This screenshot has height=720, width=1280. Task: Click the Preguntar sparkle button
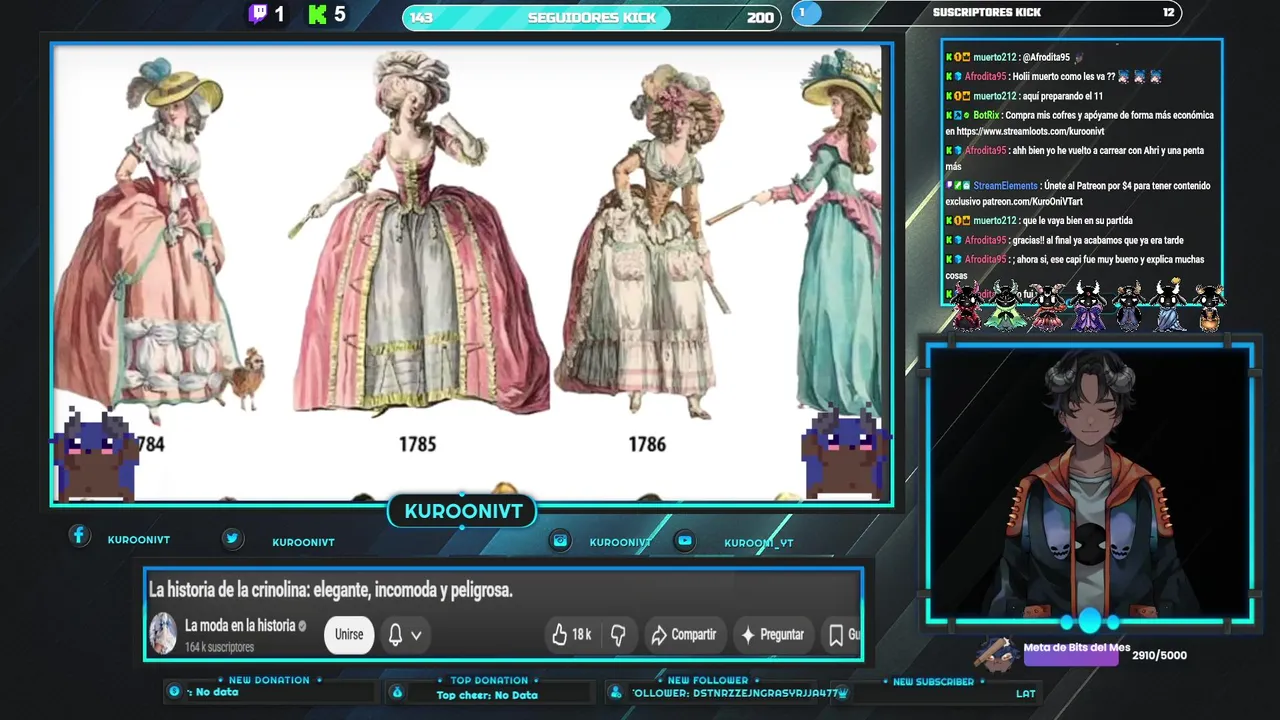pyautogui.click(x=771, y=634)
